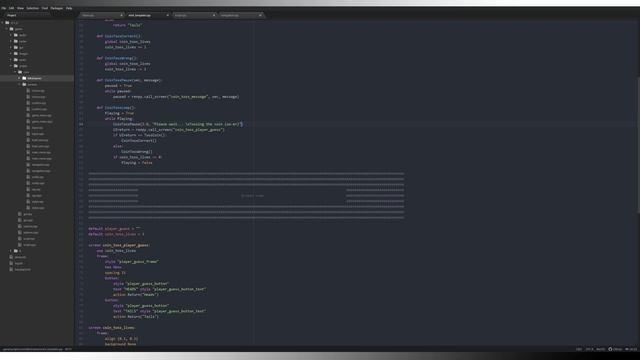
Task: Open the Edit menu
Action: point(11,8)
